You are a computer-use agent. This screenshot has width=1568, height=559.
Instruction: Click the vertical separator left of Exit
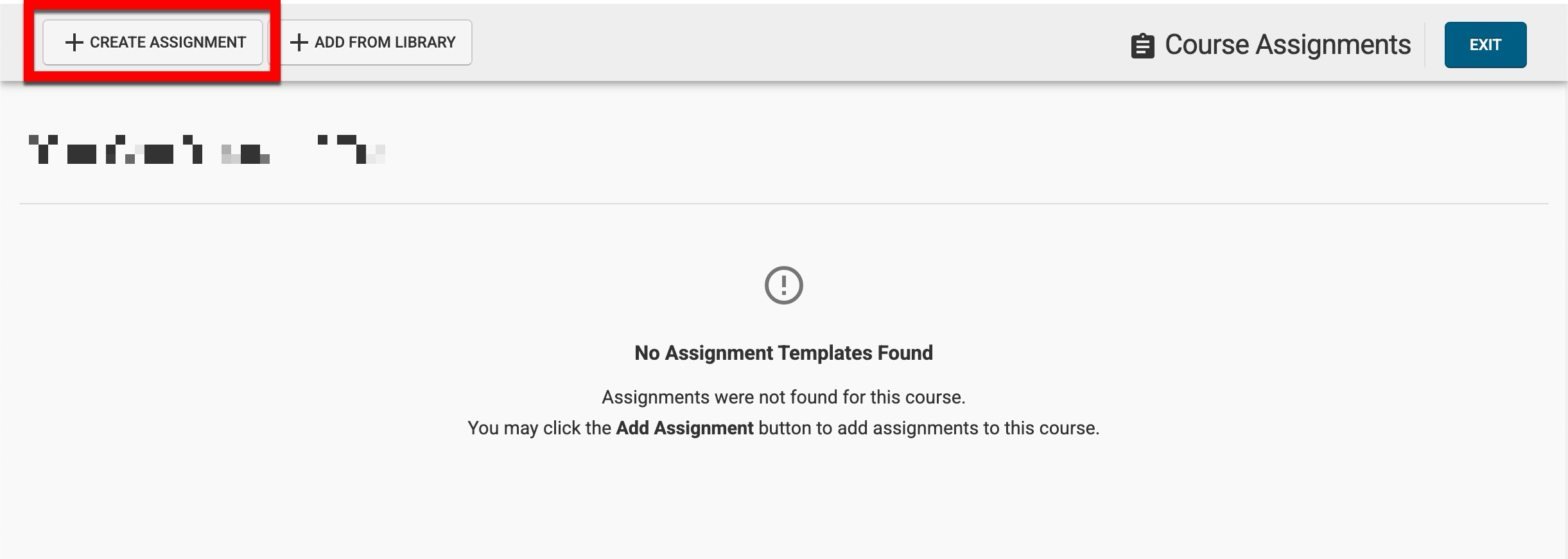(1425, 45)
